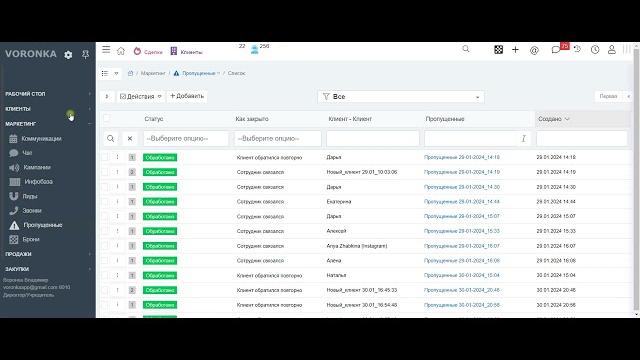Viewport: 640px width, 360px height.
Task: Check the row for client Екатерина
Action: (105, 202)
